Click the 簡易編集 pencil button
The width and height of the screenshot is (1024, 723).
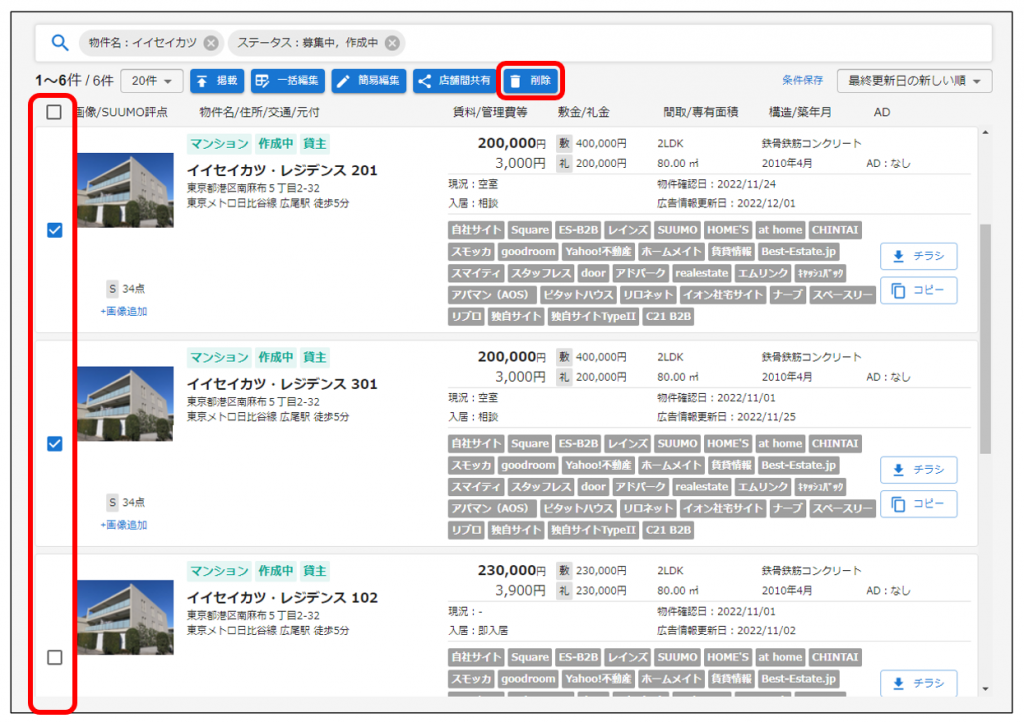(369, 81)
